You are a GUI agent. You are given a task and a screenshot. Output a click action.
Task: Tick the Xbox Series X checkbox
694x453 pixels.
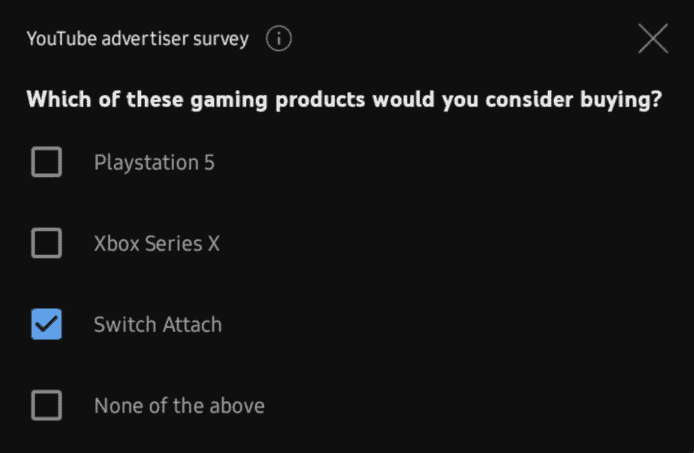(47, 243)
